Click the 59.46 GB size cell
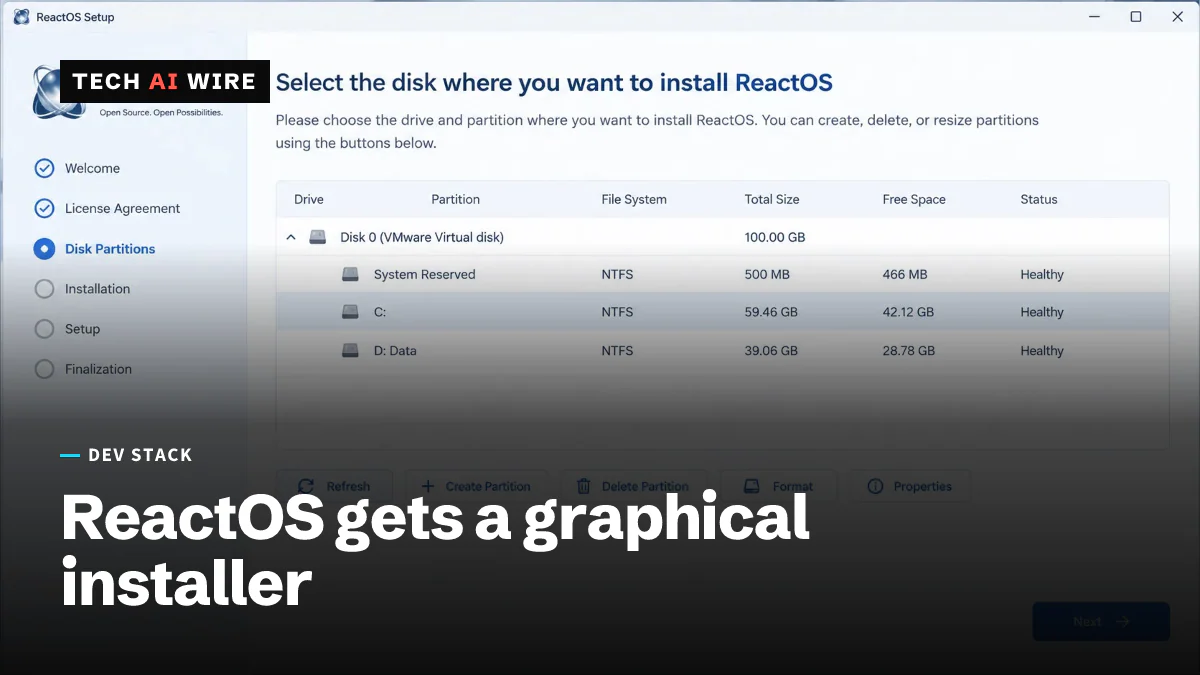 (771, 312)
